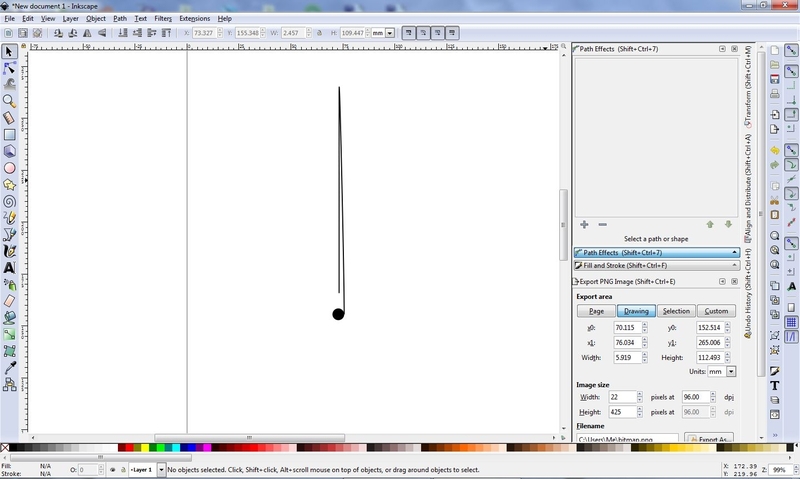Set export area to Selection

[x=676, y=311]
